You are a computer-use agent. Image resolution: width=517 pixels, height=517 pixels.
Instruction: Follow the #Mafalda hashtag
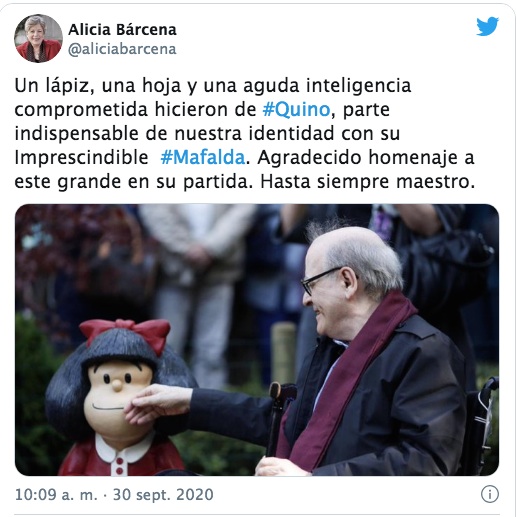tap(203, 157)
